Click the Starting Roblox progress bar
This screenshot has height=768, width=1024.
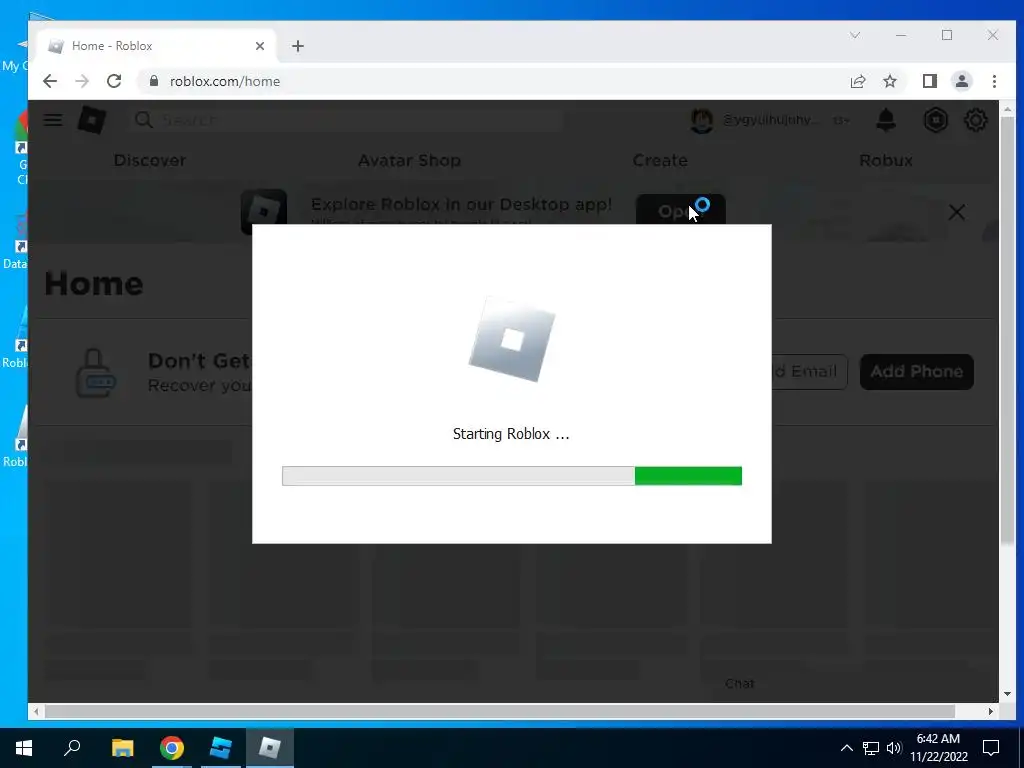click(x=512, y=476)
